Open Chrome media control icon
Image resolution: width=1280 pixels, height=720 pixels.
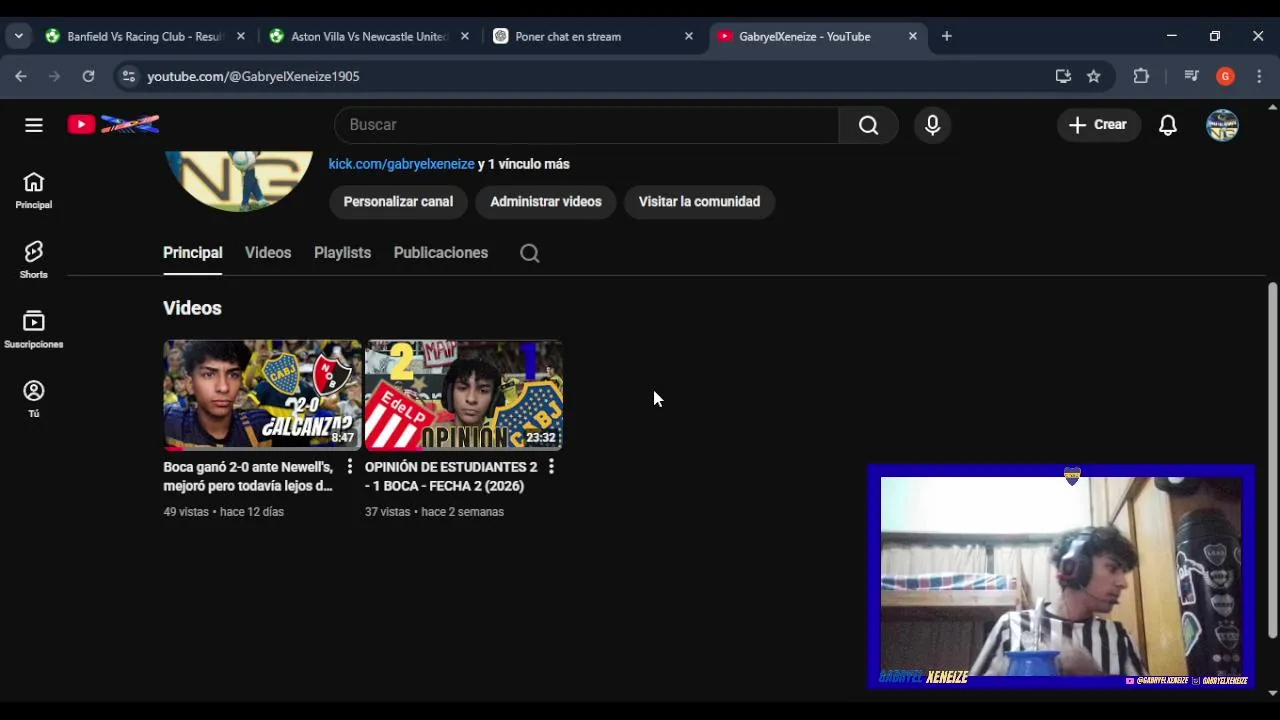(x=1191, y=76)
